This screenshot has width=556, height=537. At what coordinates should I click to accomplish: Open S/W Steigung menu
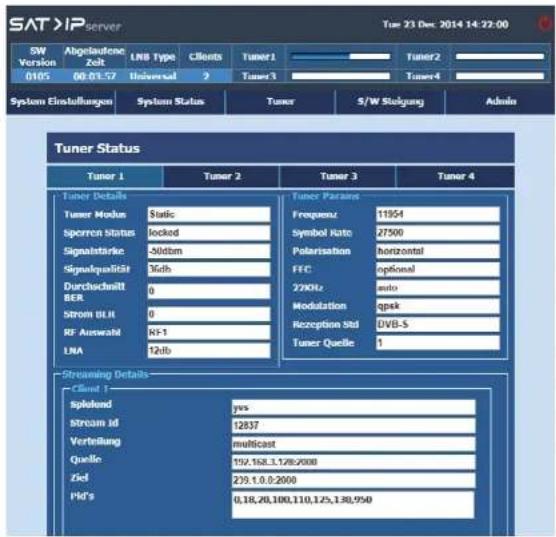pyautogui.click(x=390, y=101)
